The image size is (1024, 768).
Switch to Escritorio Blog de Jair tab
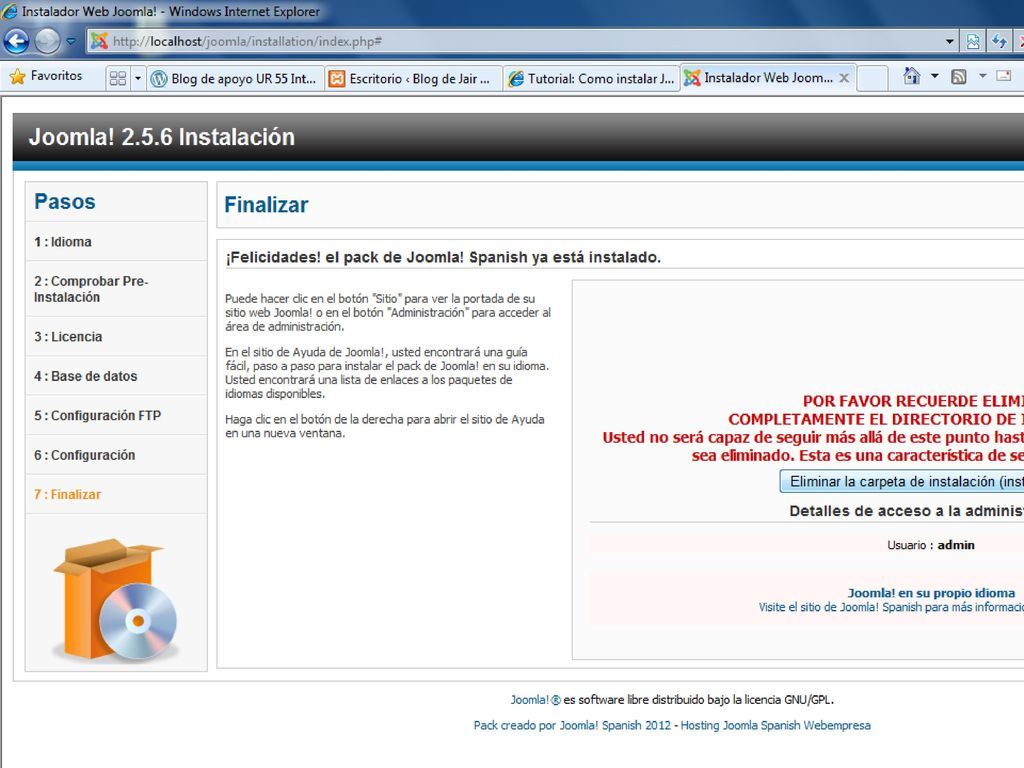click(x=413, y=78)
